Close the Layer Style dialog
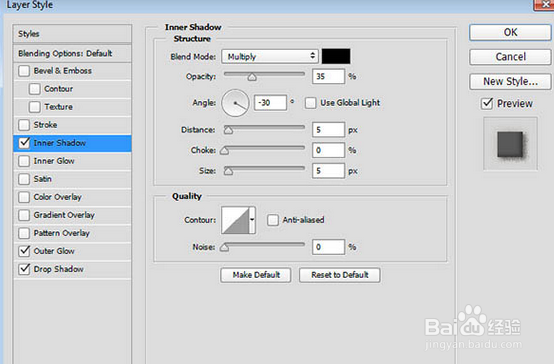 (x=544, y=5)
